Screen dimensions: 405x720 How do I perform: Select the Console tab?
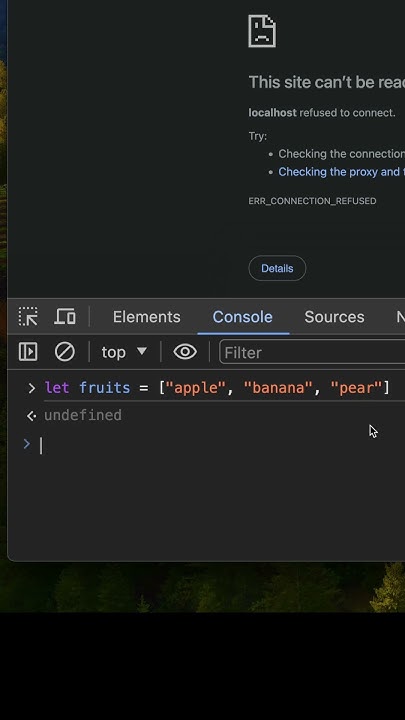click(242, 317)
